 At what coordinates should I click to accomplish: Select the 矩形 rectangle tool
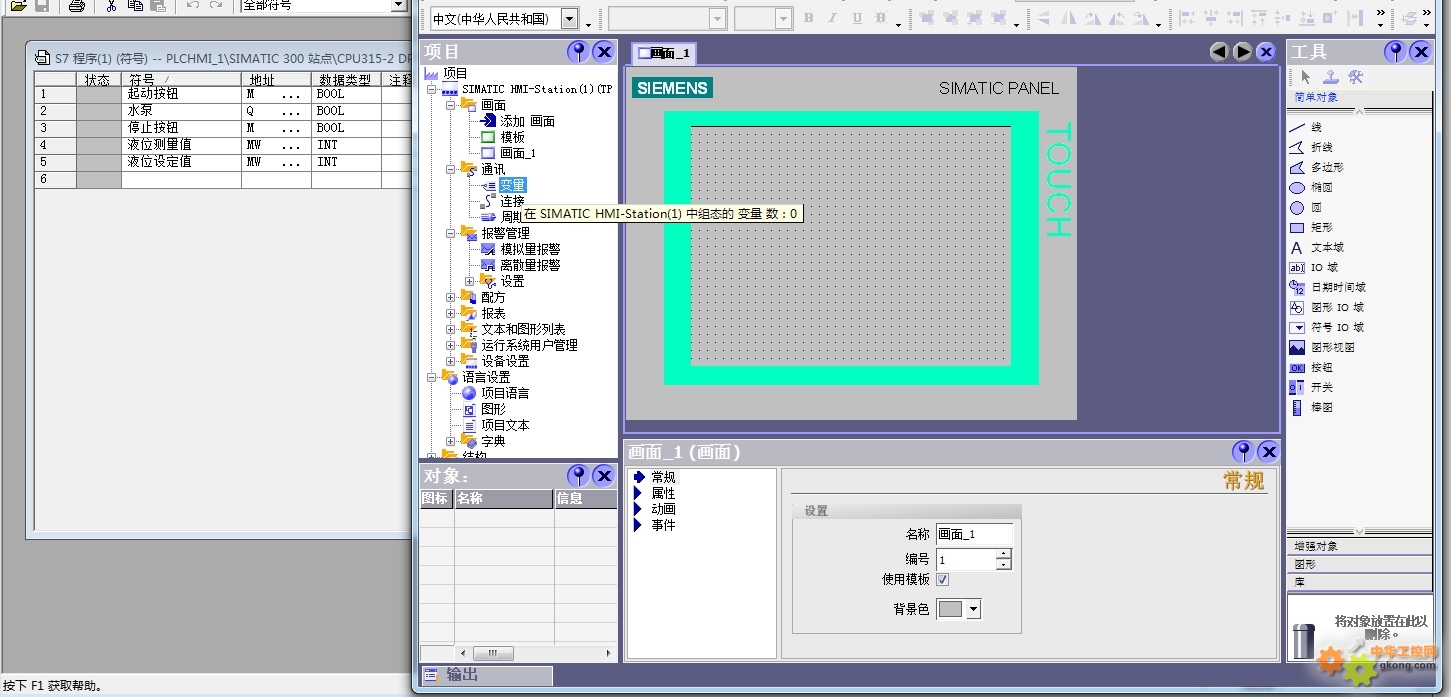click(x=1311, y=227)
